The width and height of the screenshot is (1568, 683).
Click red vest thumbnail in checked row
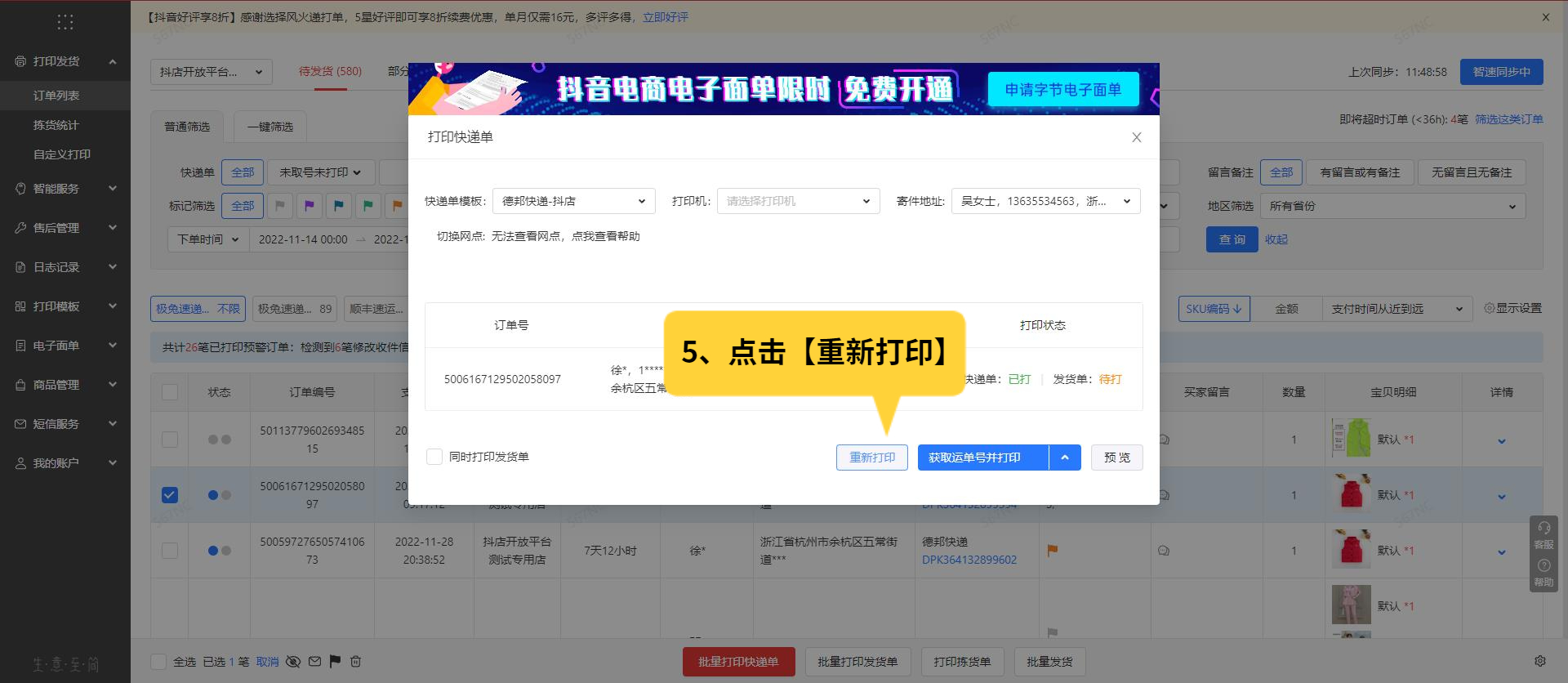click(1352, 493)
